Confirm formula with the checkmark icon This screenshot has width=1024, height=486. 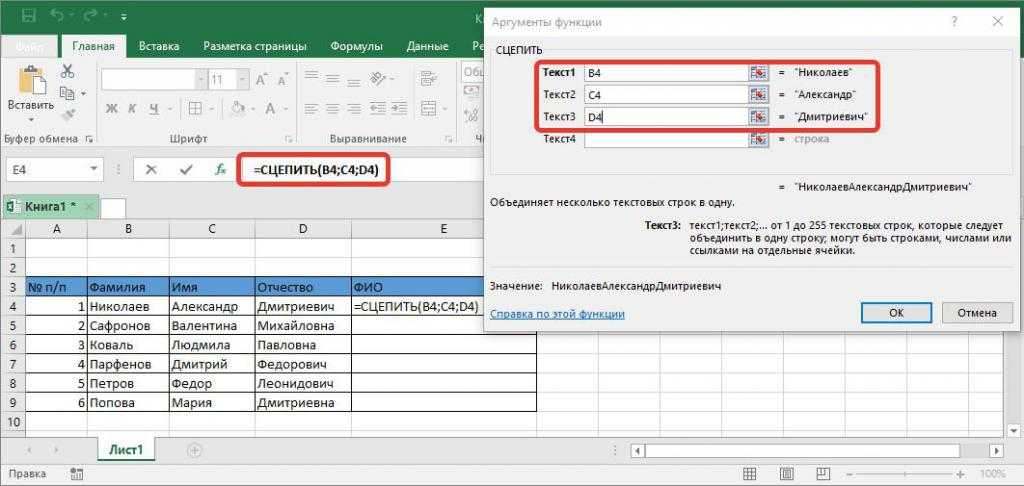185,170
